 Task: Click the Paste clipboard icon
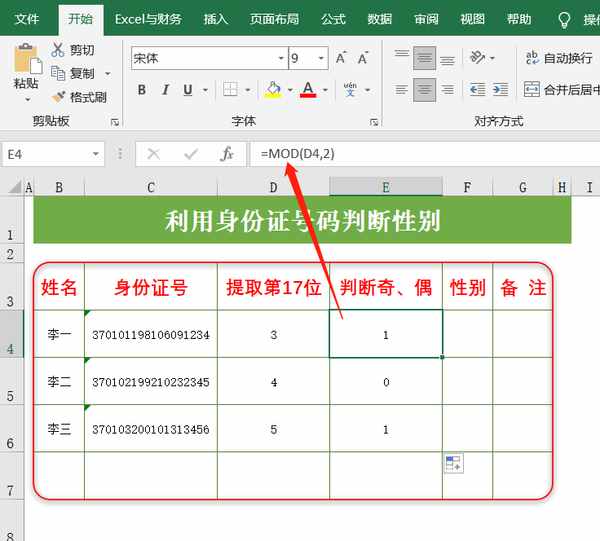[x=28, y=58]
